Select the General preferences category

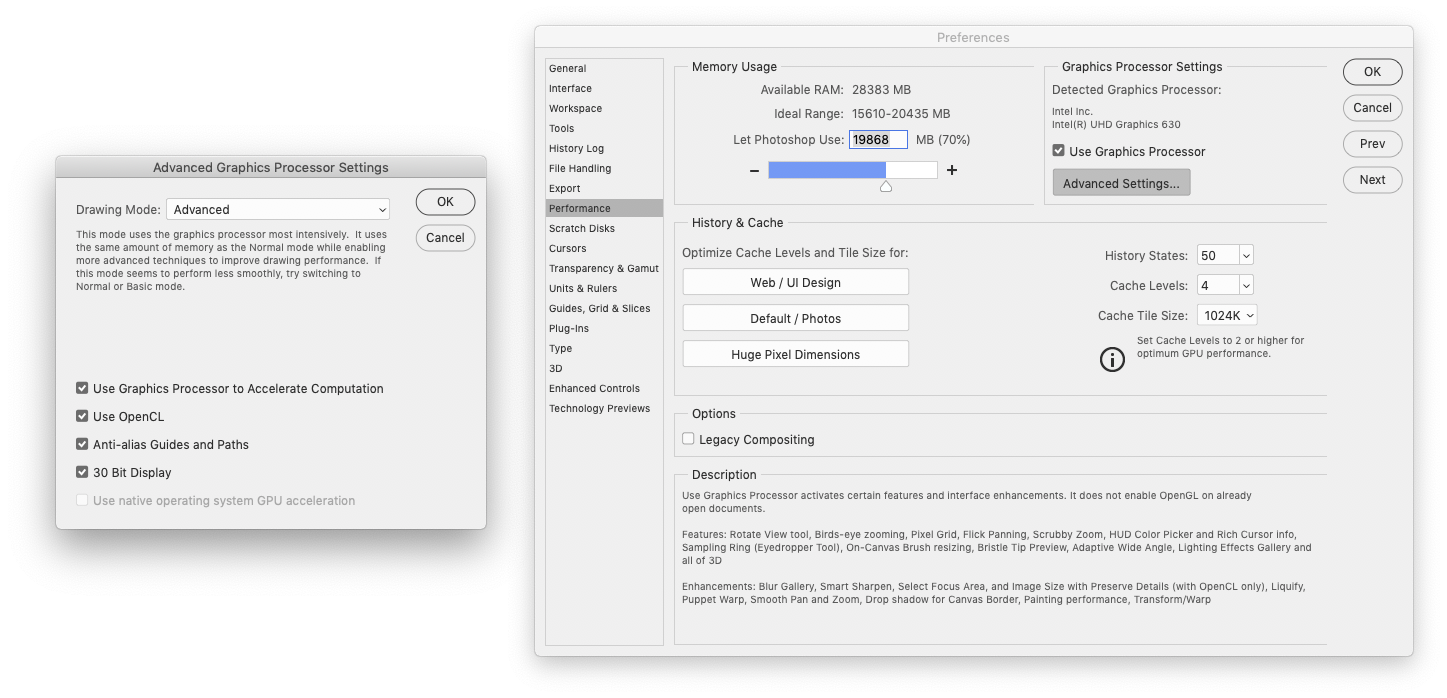pyautogui.click(x=604, y=69)
